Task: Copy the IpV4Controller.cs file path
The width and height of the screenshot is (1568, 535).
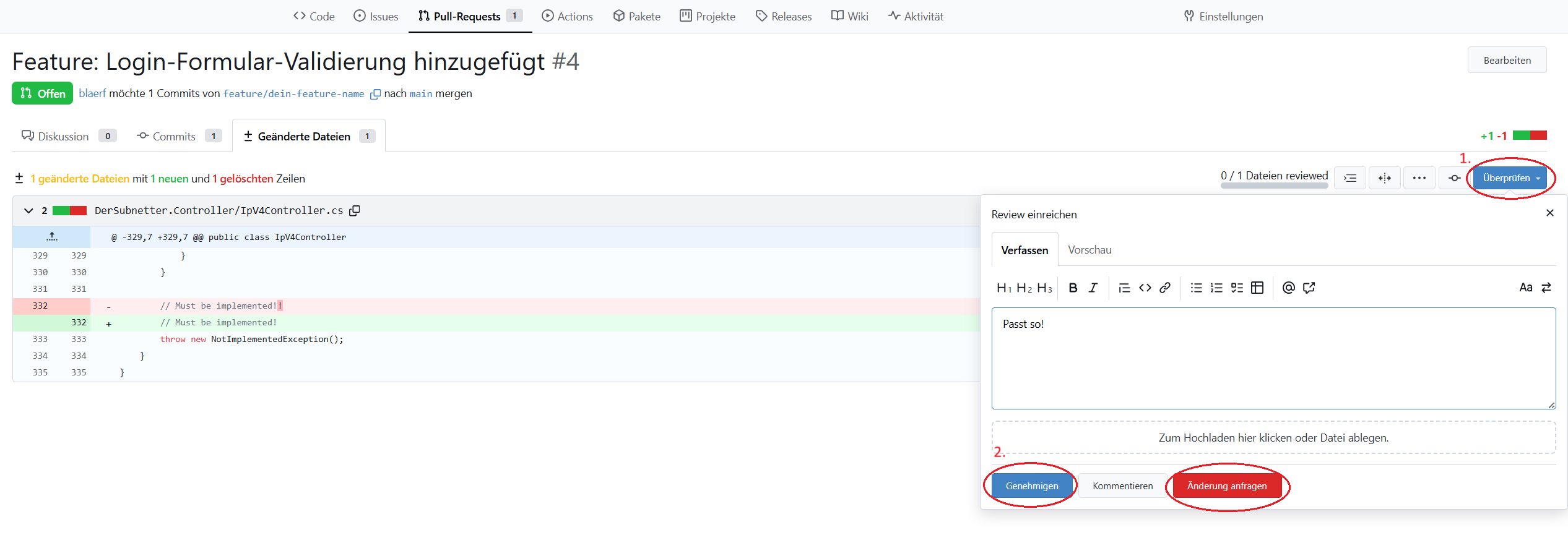Action: coord(355,211)
